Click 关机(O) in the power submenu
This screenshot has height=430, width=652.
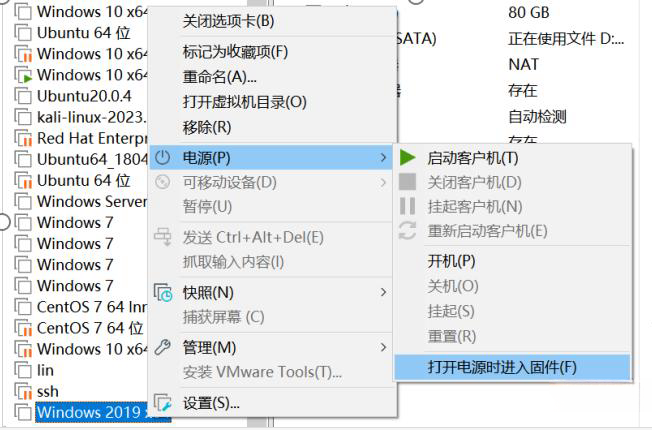coord(453,286)
